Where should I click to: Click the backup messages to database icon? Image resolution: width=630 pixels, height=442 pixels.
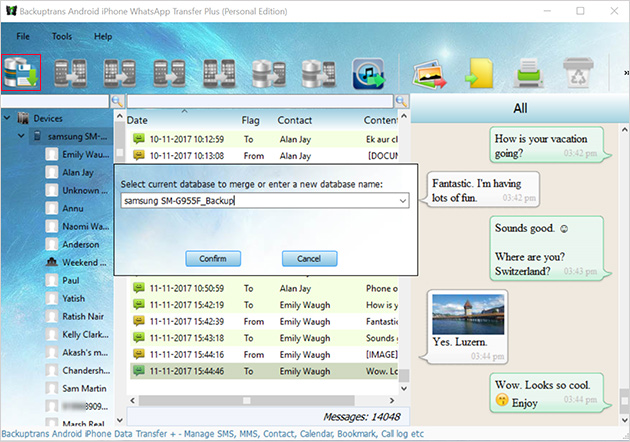(x=21, y=73)
